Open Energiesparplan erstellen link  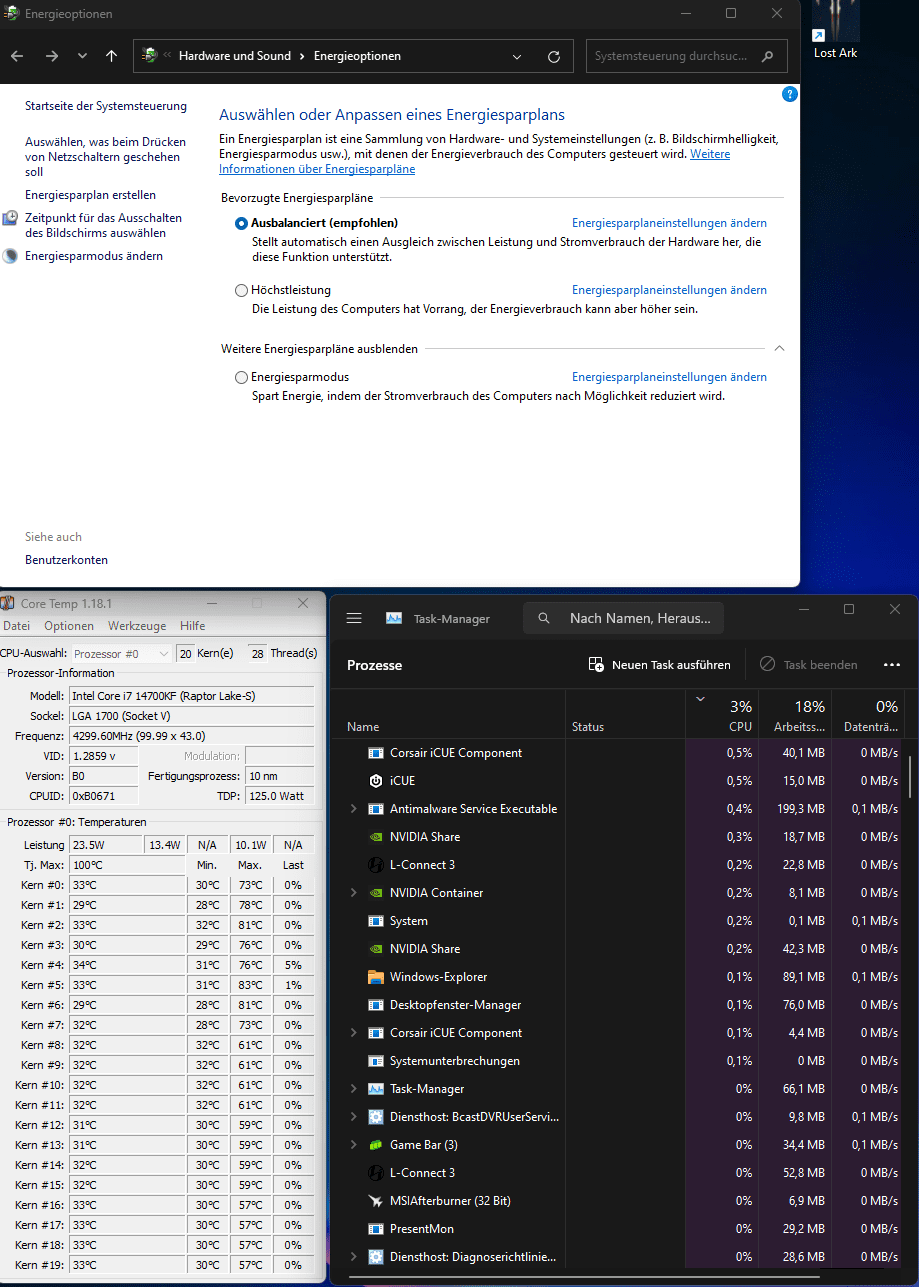[x=90, y=195]
